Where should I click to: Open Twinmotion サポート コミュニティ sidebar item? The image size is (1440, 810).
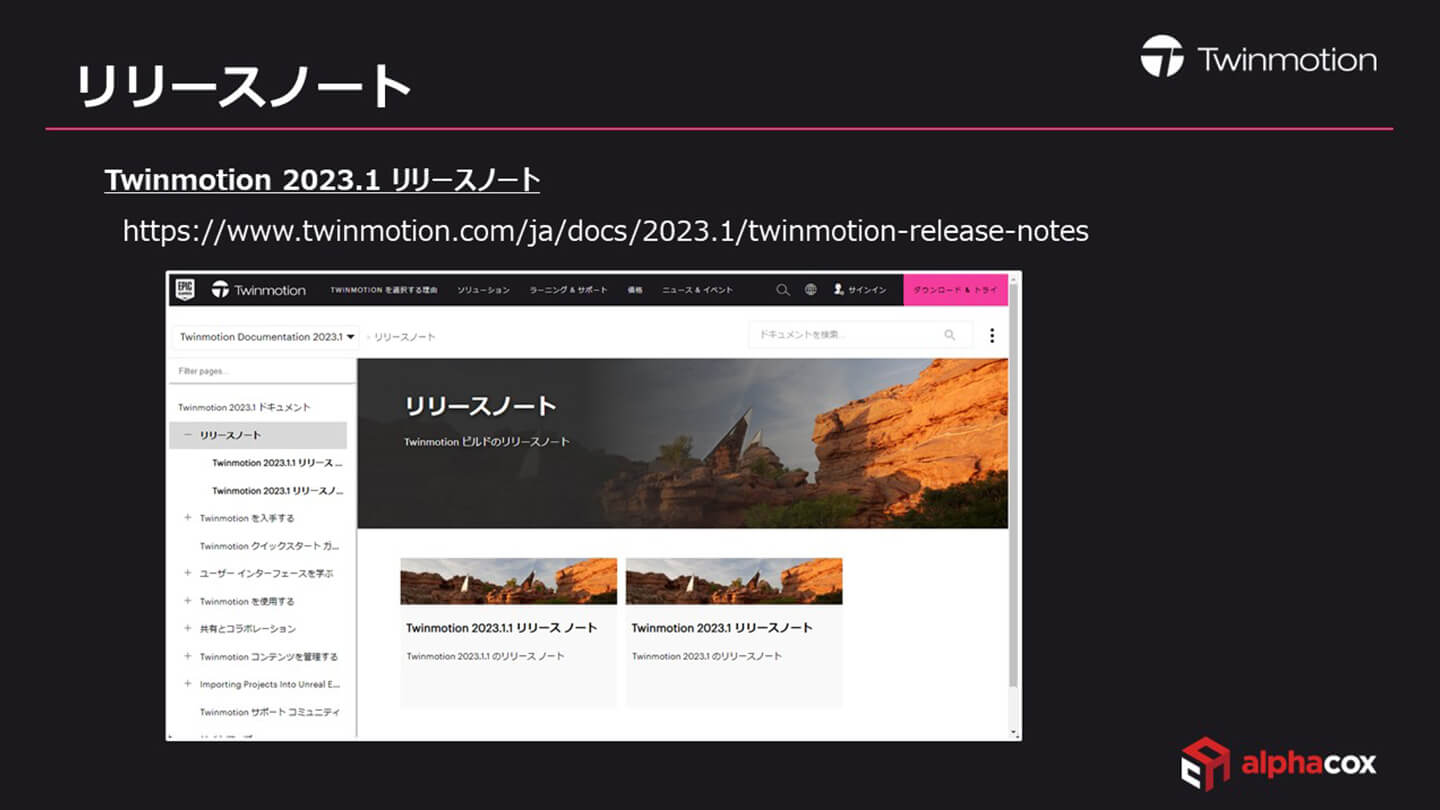click(270, 712)
